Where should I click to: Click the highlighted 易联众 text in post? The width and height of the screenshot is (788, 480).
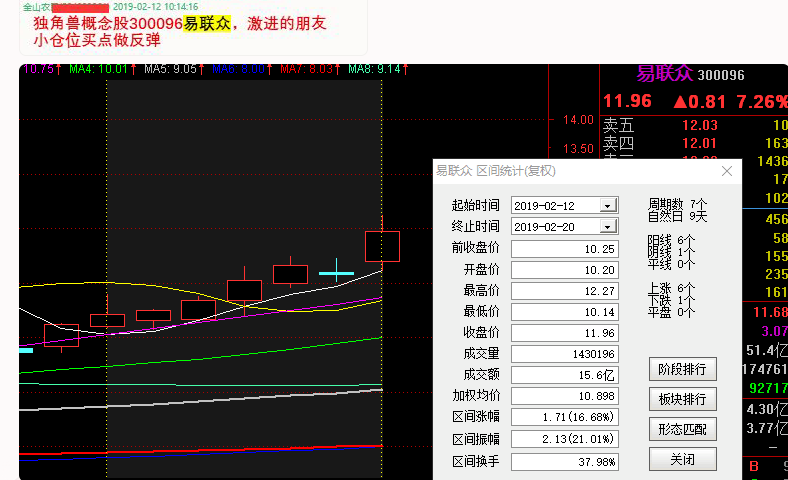point(207,23)
